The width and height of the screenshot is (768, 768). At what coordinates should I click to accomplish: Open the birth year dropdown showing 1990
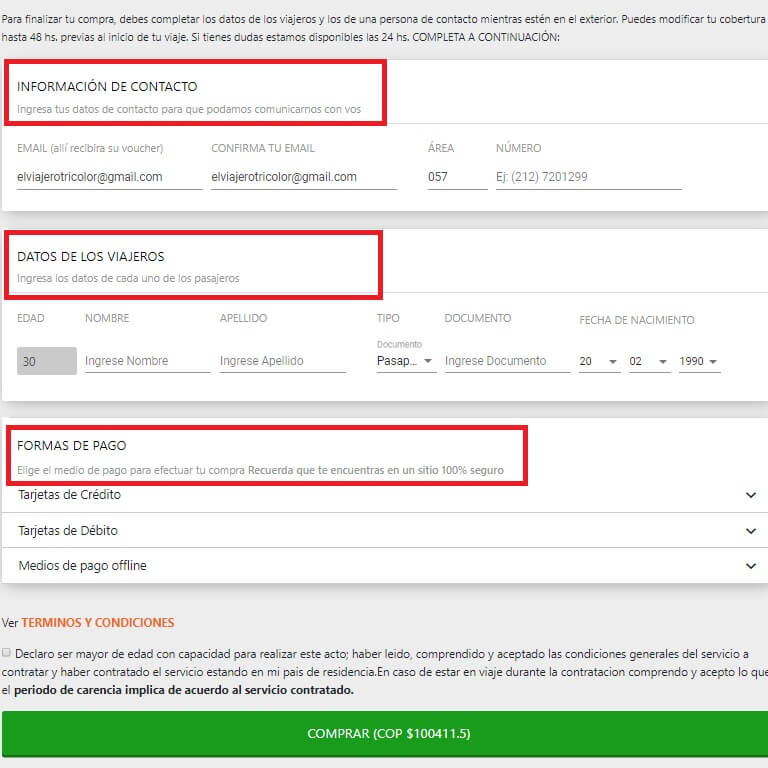699,361
